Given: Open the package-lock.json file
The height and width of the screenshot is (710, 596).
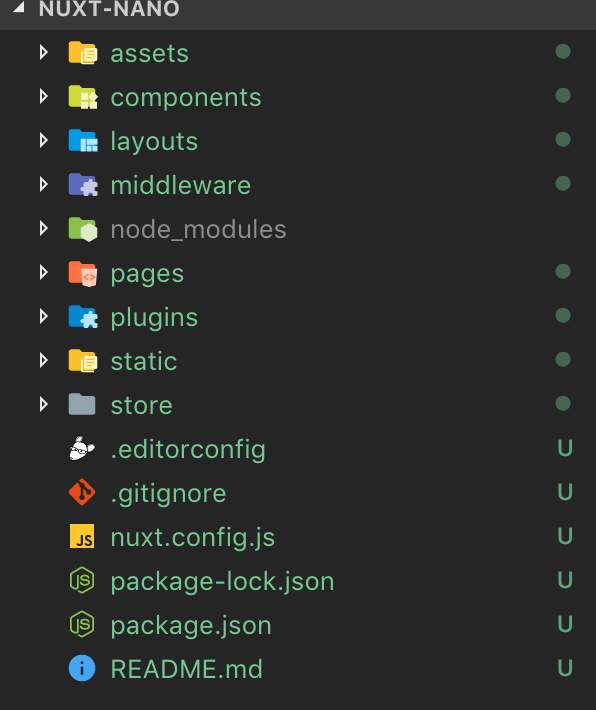Looking at the screenshot, I should [x=298, y=580].
